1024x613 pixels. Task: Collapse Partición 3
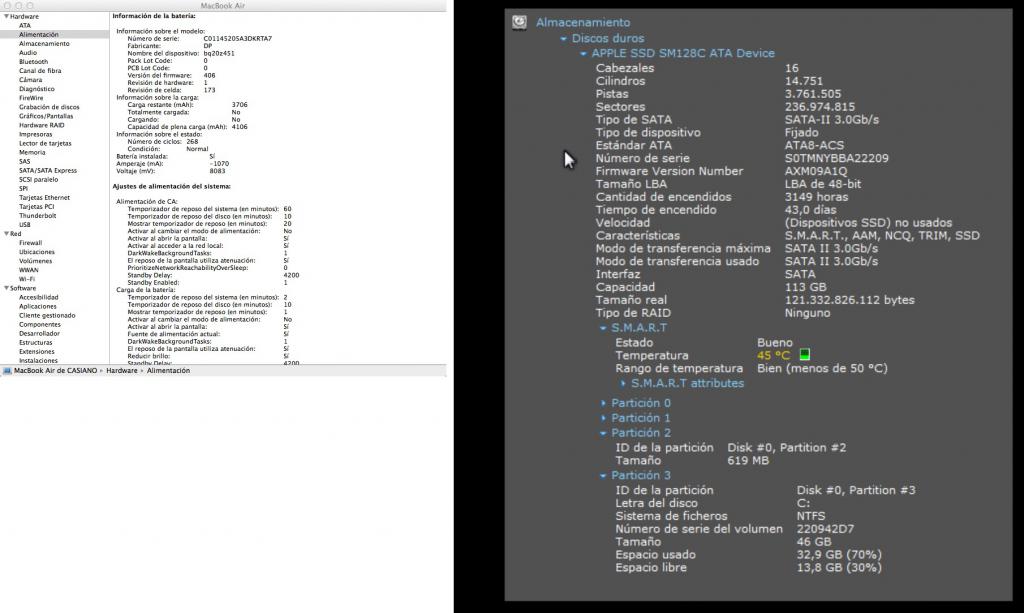point(603,475)
